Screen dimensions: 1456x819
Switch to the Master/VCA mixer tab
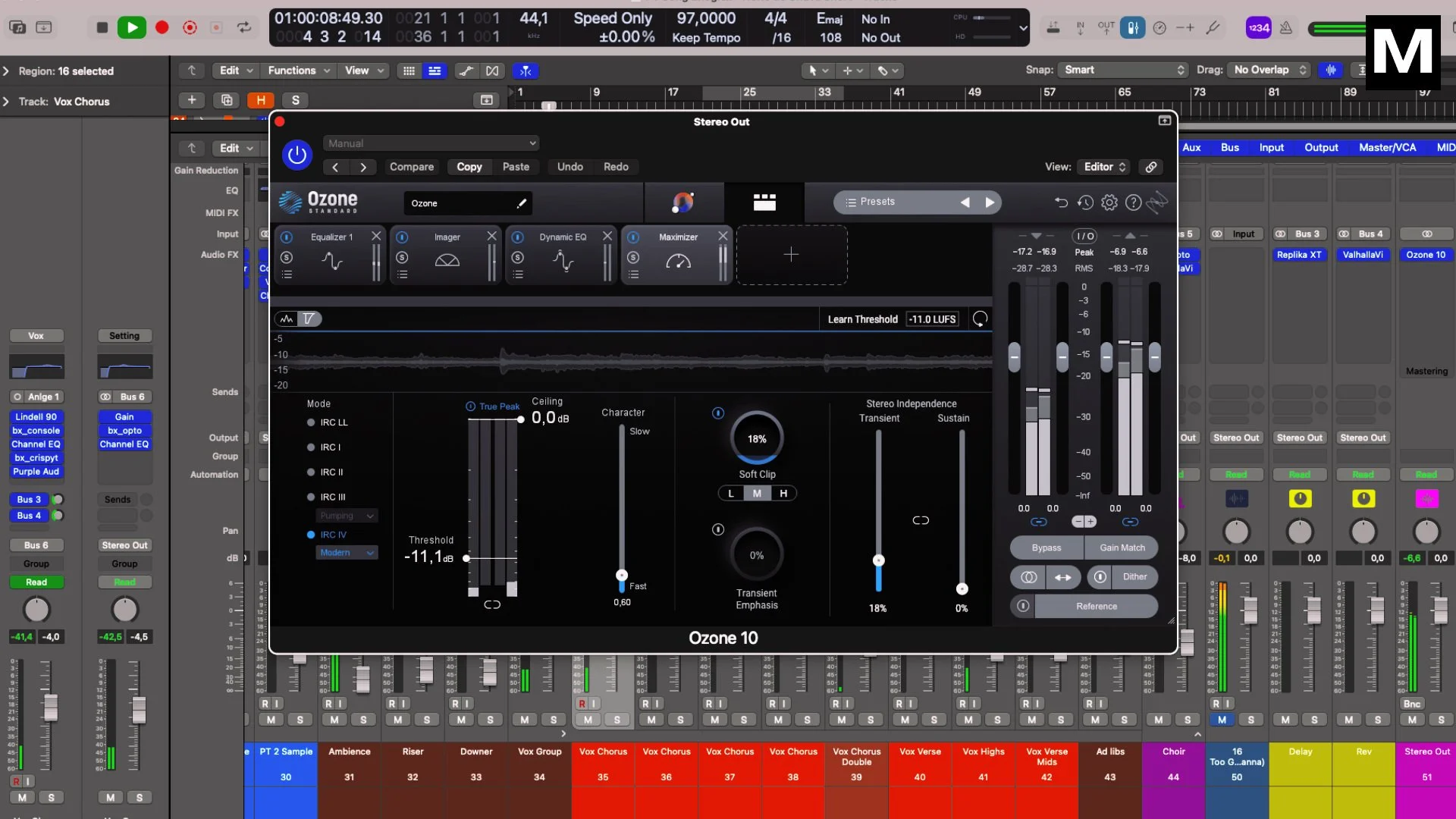tap(1387, 148)
